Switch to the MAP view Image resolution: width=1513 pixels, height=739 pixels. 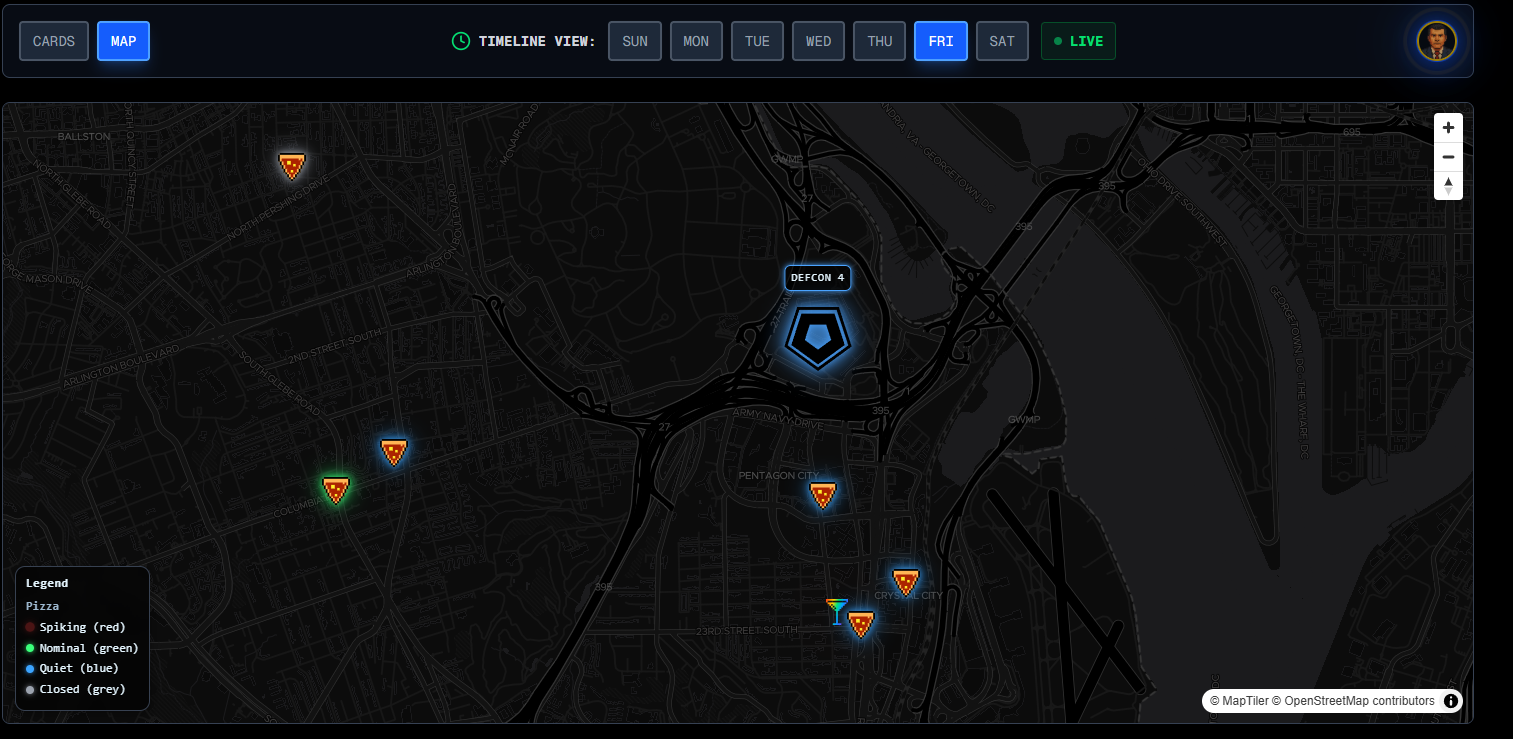click(124, 41)
